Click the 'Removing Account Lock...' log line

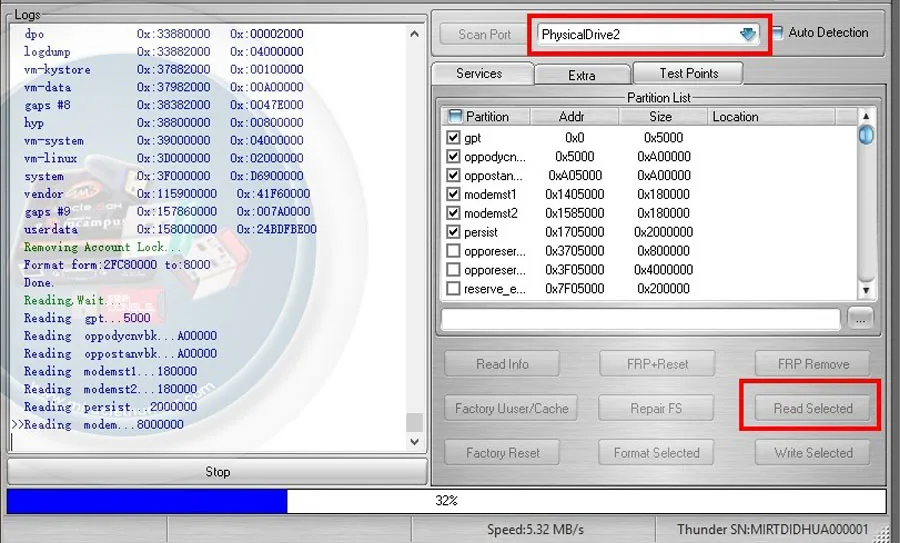click(102, 247)
